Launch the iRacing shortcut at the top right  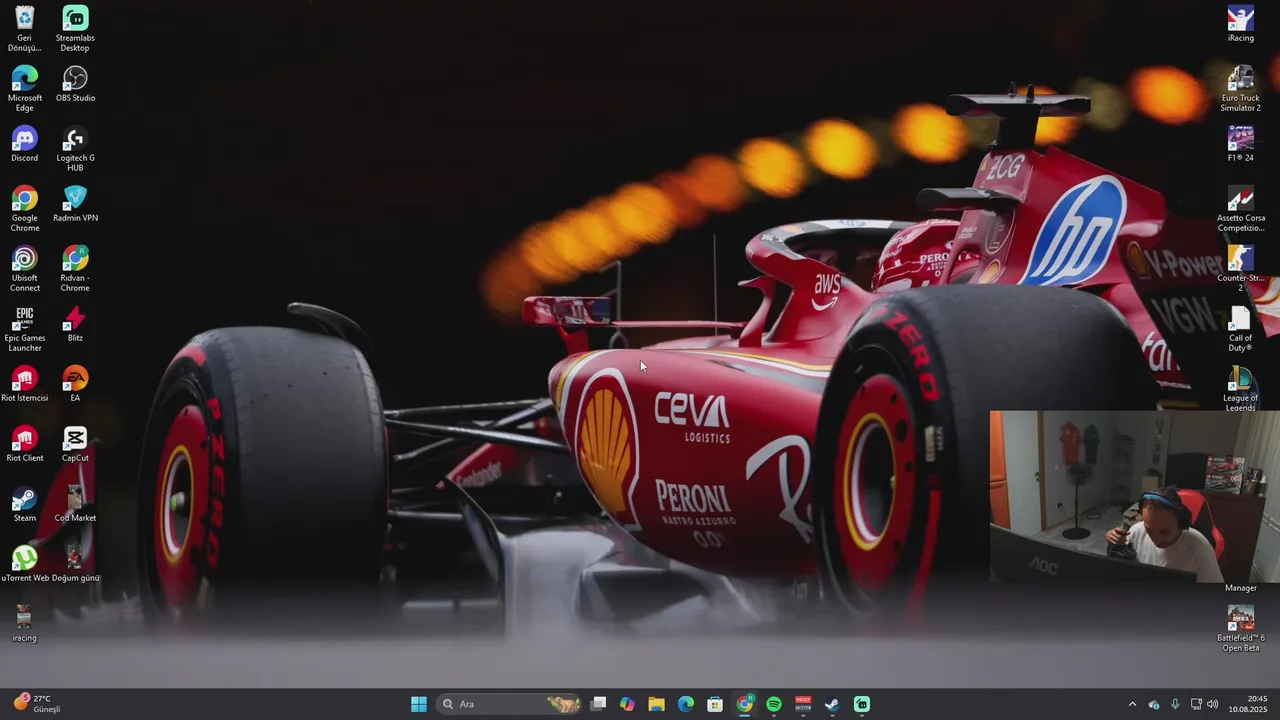tap(1240, 24)
